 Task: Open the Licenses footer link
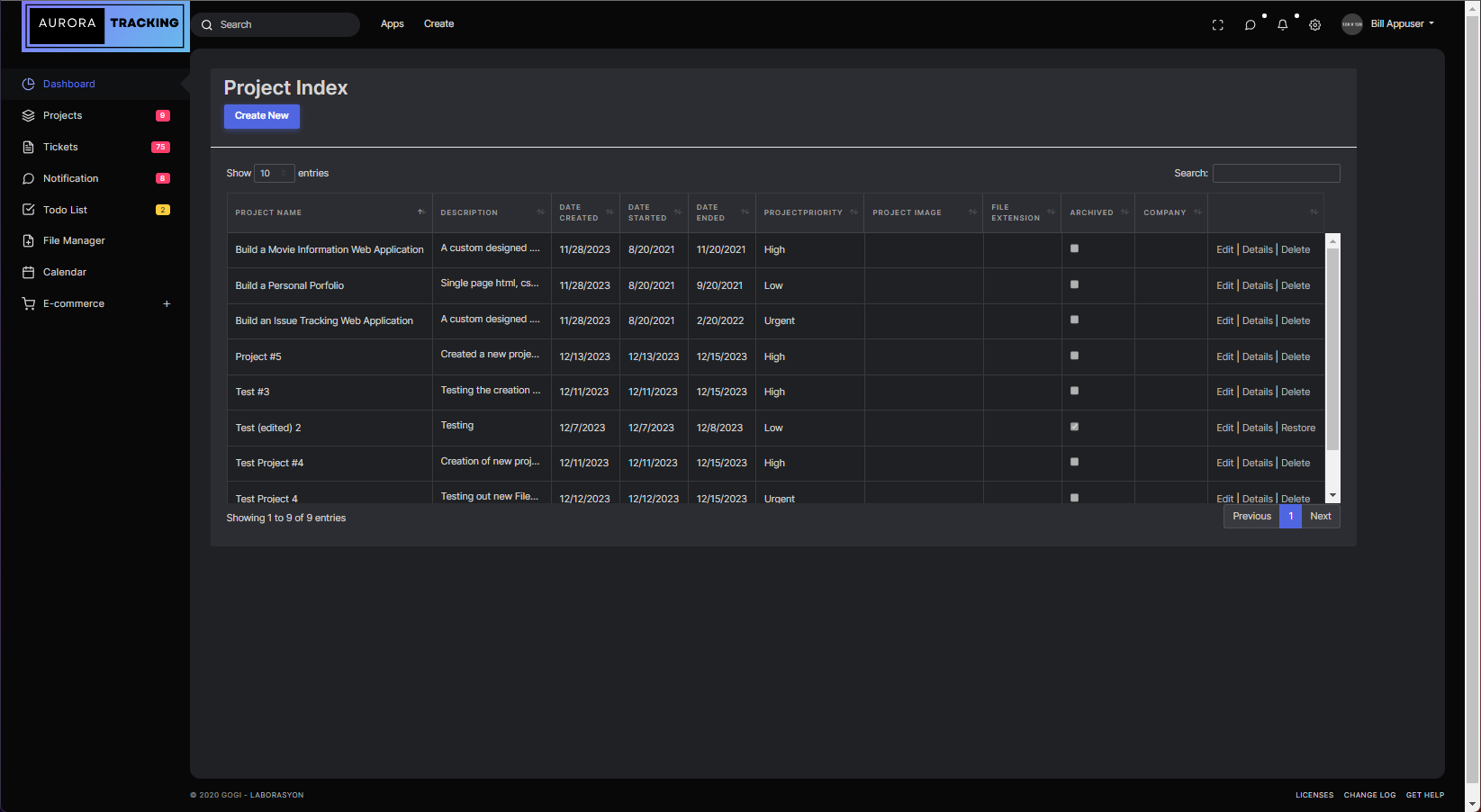[x=1314, y=795]
